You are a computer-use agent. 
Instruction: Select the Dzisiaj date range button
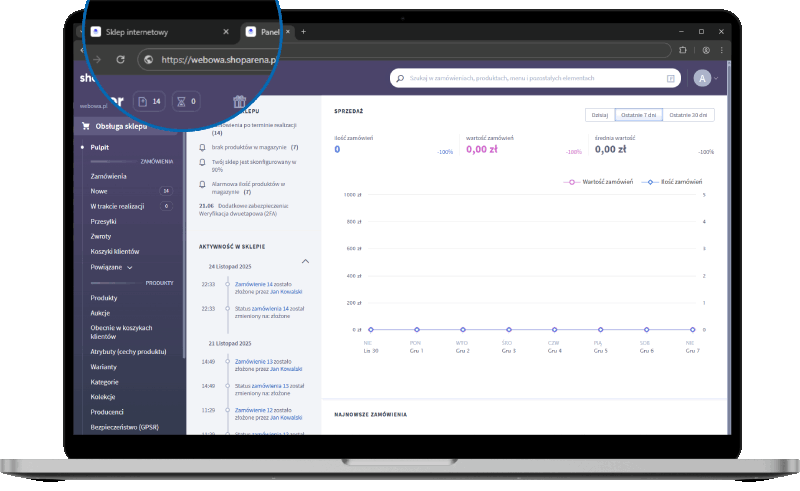[599, 115]
